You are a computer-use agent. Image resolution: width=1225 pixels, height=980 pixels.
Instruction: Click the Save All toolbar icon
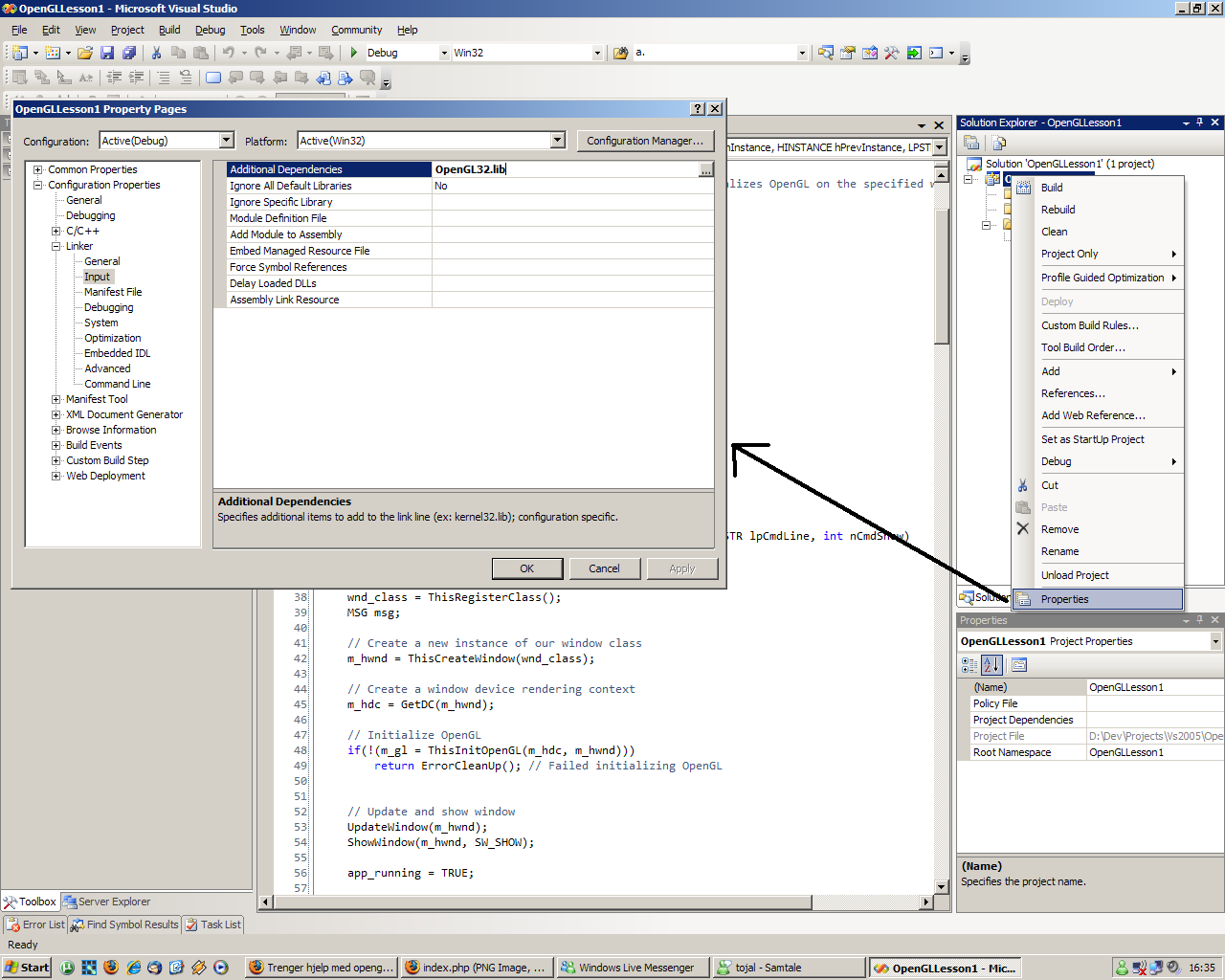[x=129, y=53]
